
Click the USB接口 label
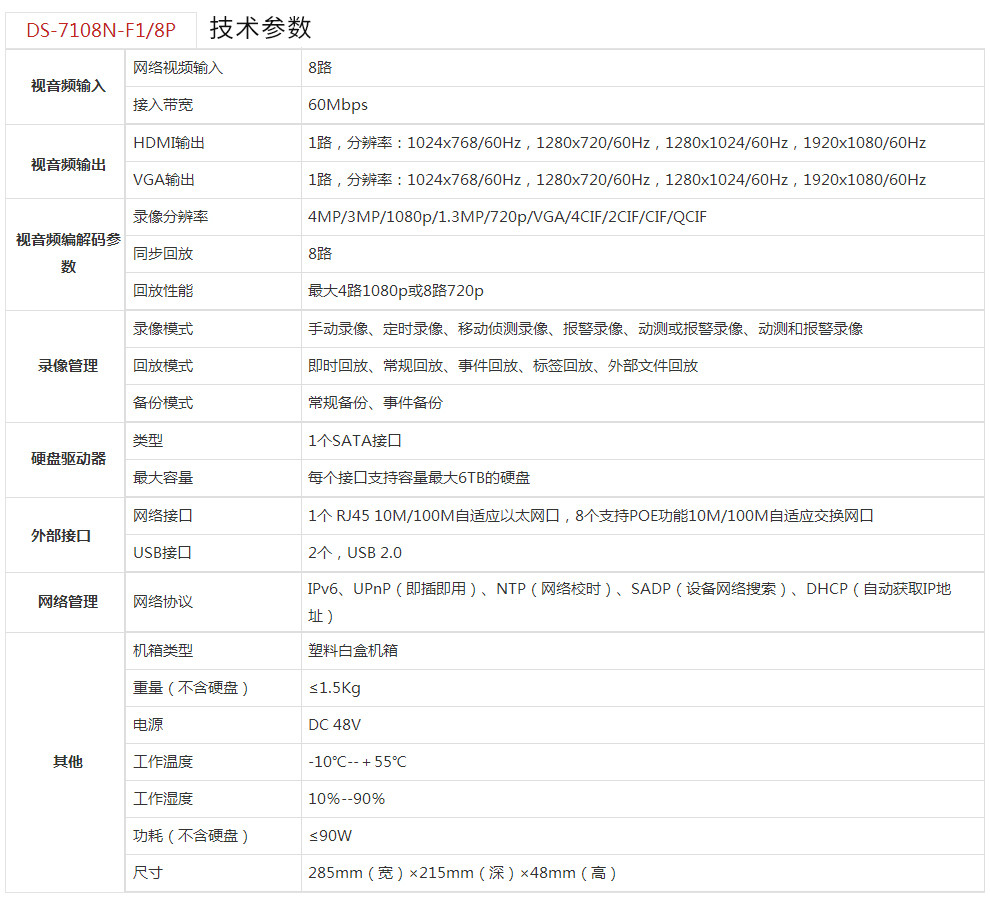(x=162, y=553)
